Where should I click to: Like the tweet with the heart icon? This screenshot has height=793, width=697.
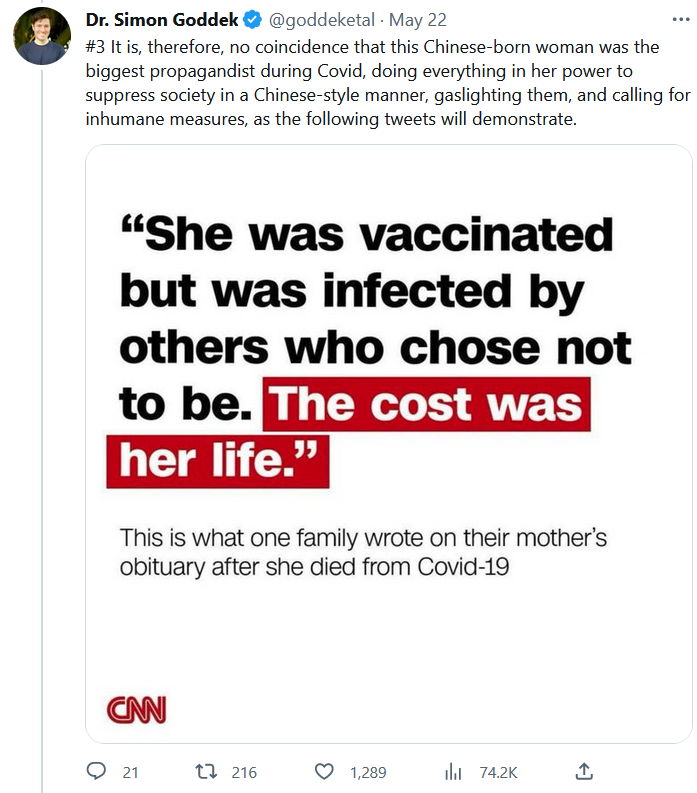pos(324,772)
